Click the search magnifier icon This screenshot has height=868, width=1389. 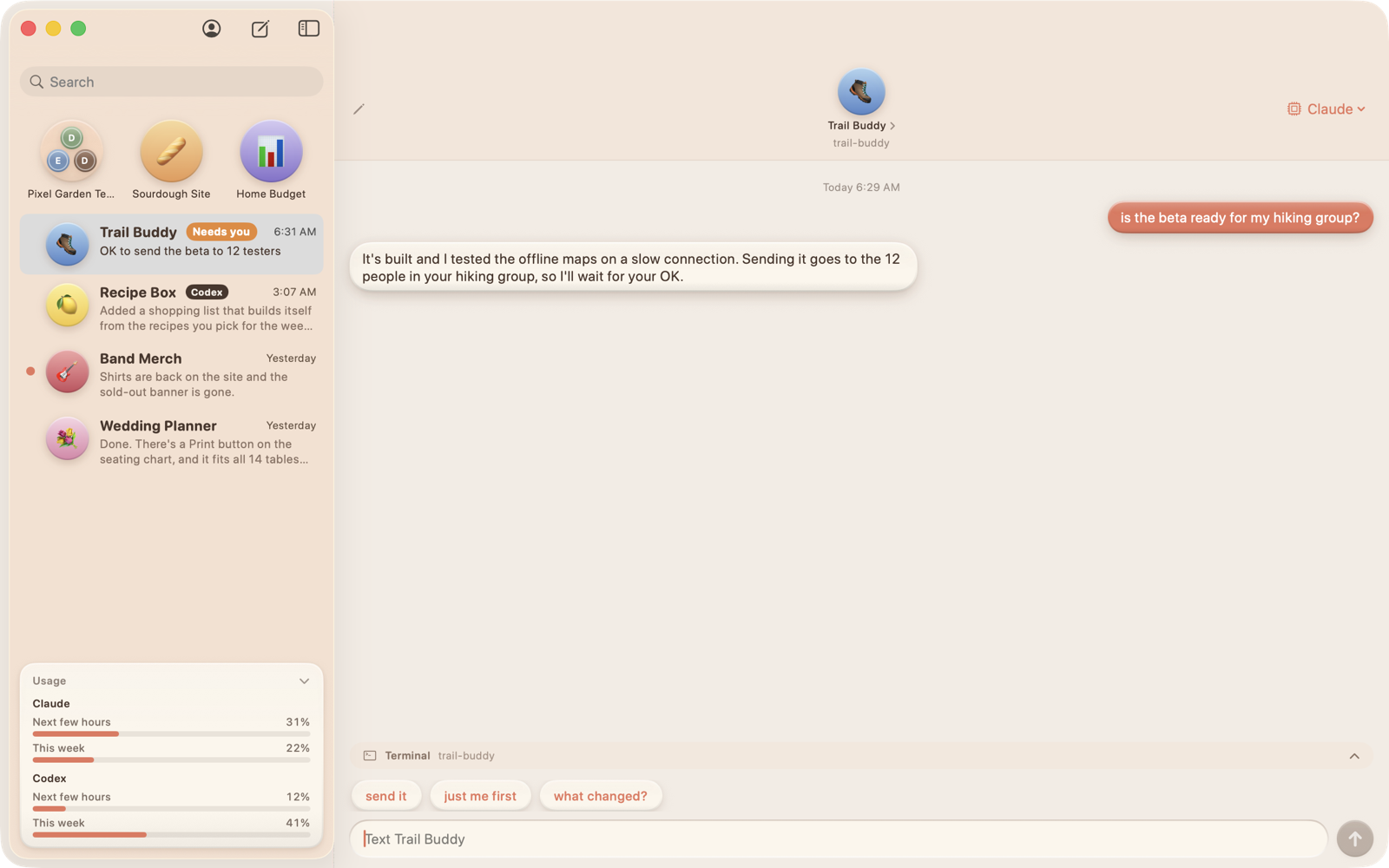[36, 82]
